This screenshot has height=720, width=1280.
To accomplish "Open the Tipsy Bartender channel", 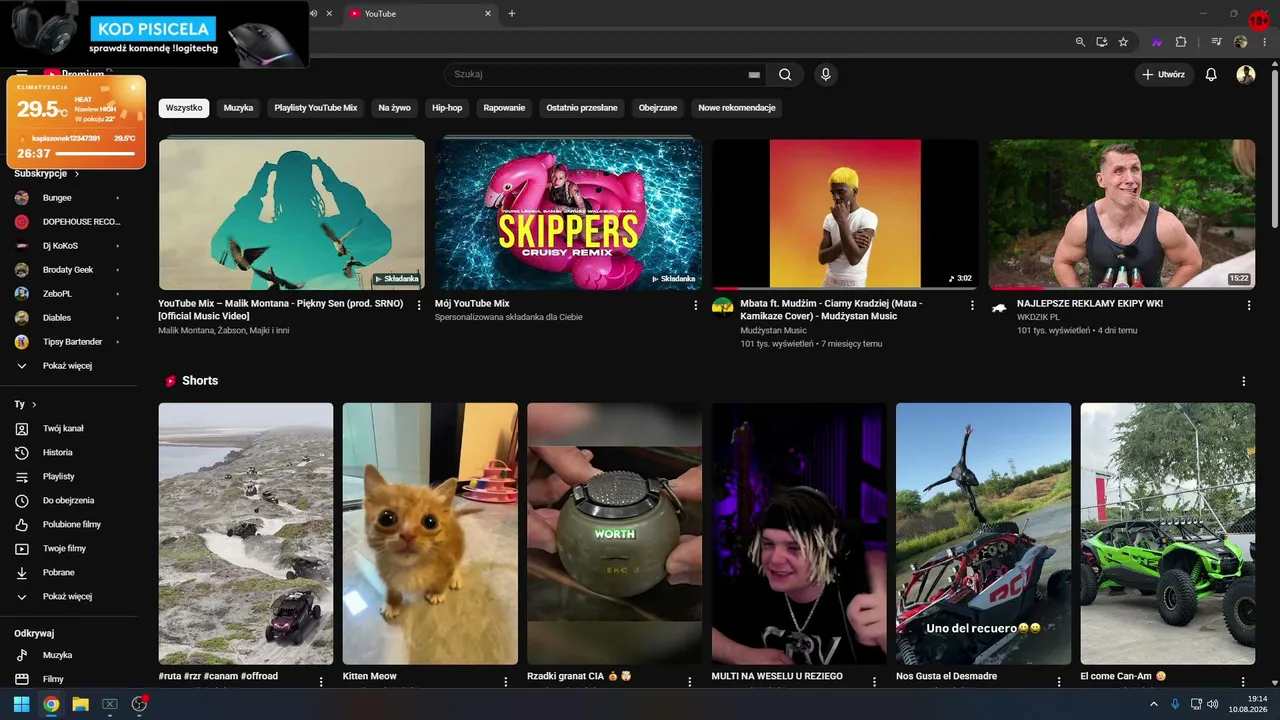I will click(70, 342).
